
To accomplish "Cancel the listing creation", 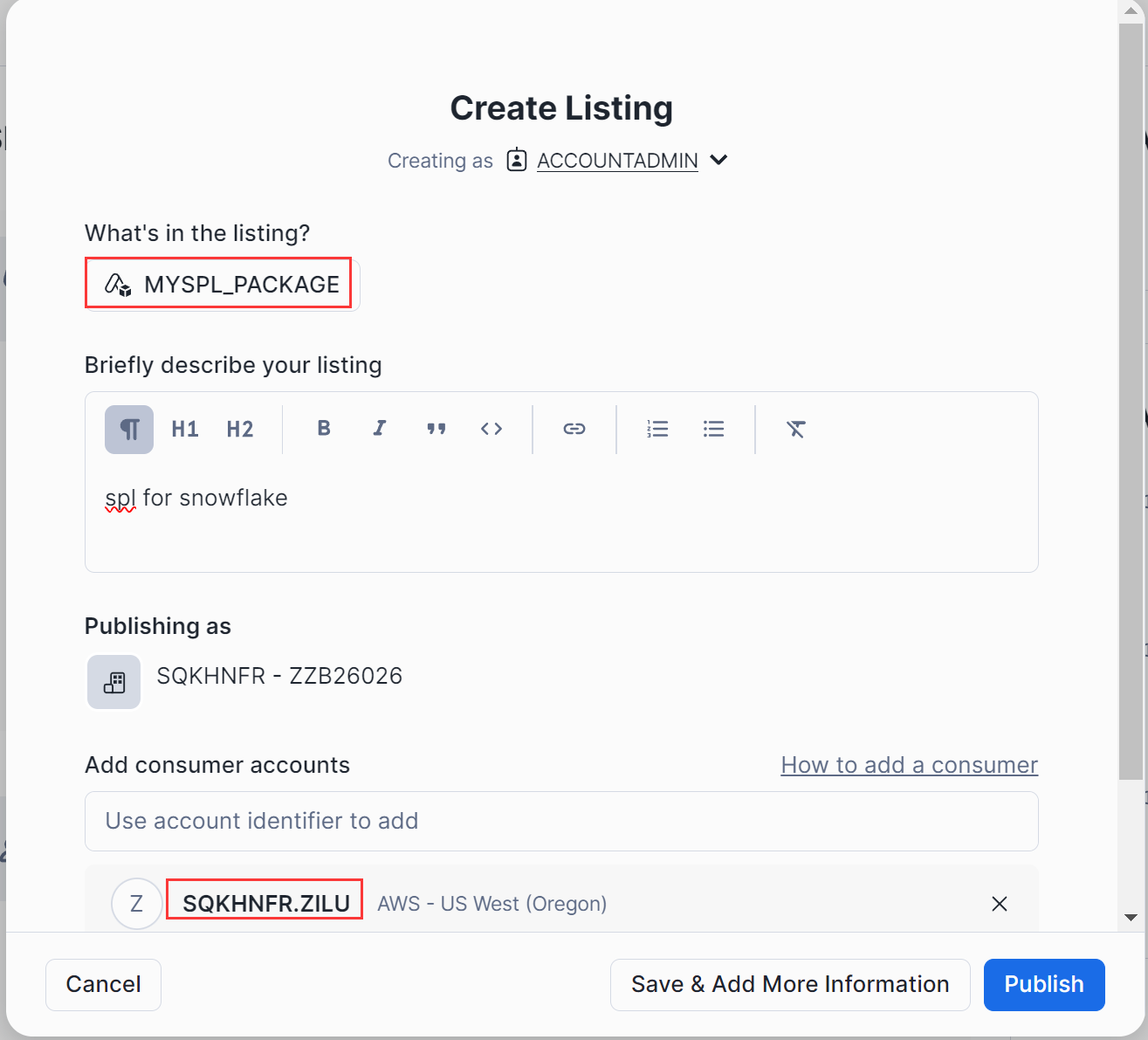I will point(103,984).
